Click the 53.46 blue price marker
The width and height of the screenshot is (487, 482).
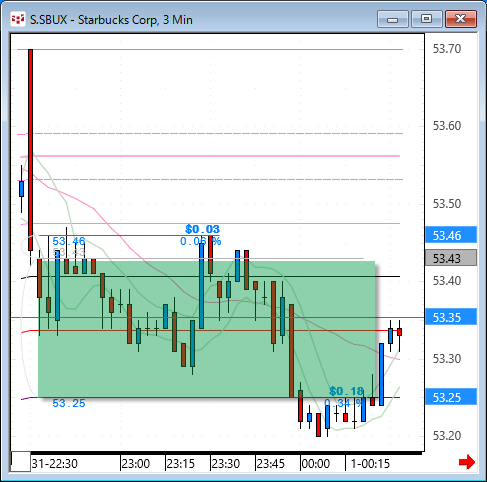(451, 235)
